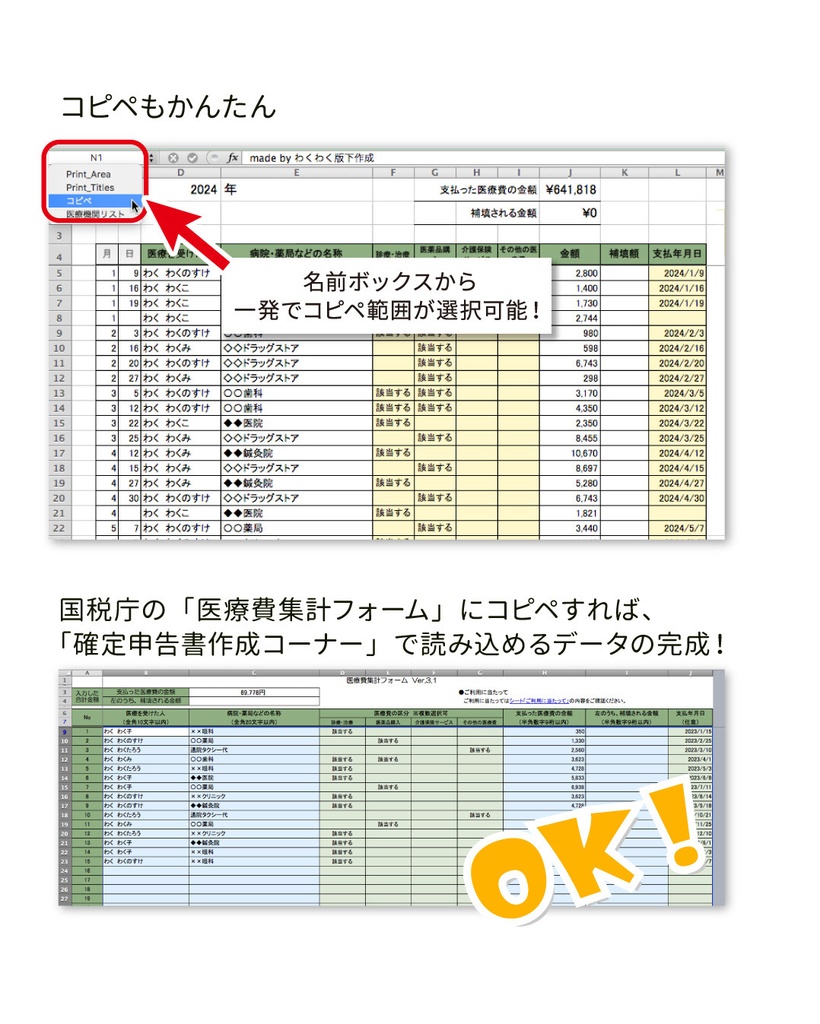
Task: Cancel formula entry with the X icon
Action: (x=173, y=158)
